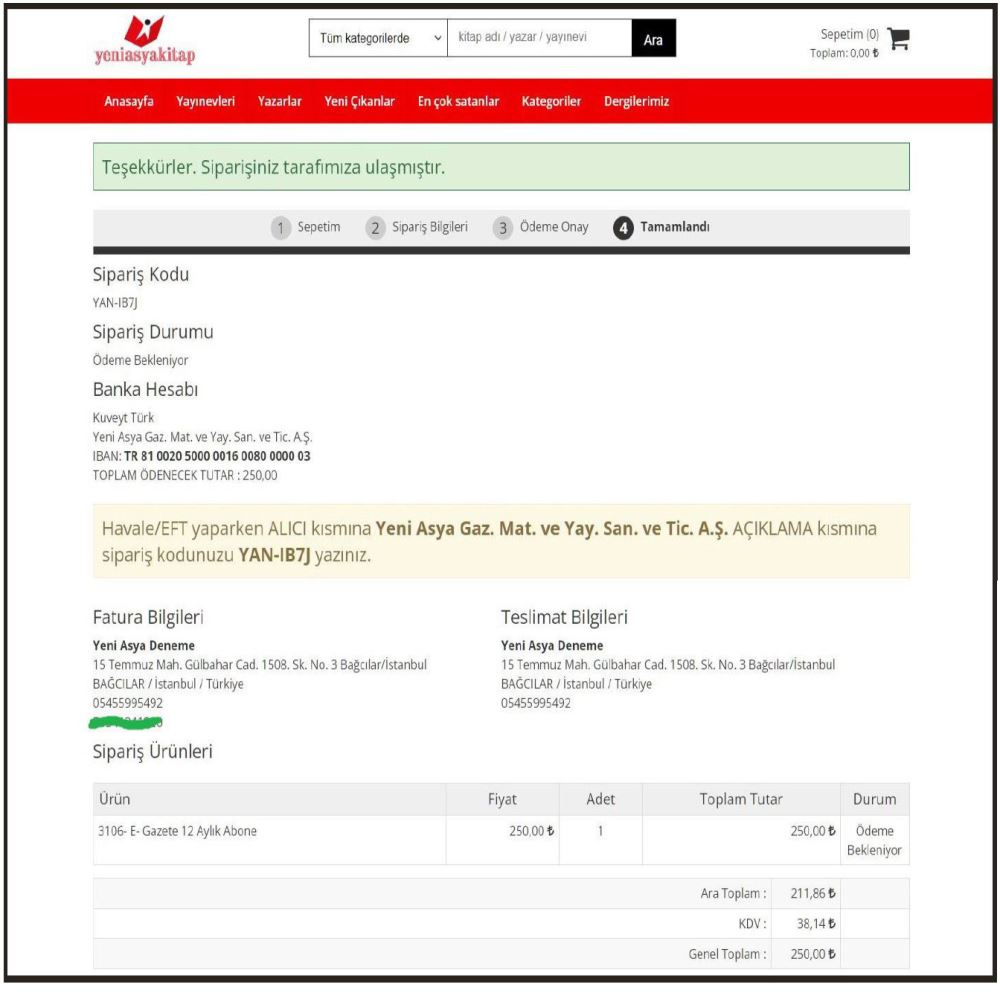Click the order code YAN-IB7J under Sipariş Kodu
Screen dimensions: 1000x993
click(x=115, y=303)
